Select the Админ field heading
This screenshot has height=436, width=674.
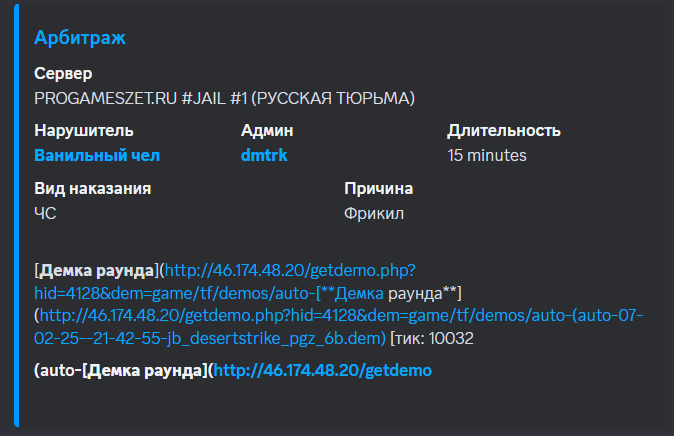click(x=267, y=130)
